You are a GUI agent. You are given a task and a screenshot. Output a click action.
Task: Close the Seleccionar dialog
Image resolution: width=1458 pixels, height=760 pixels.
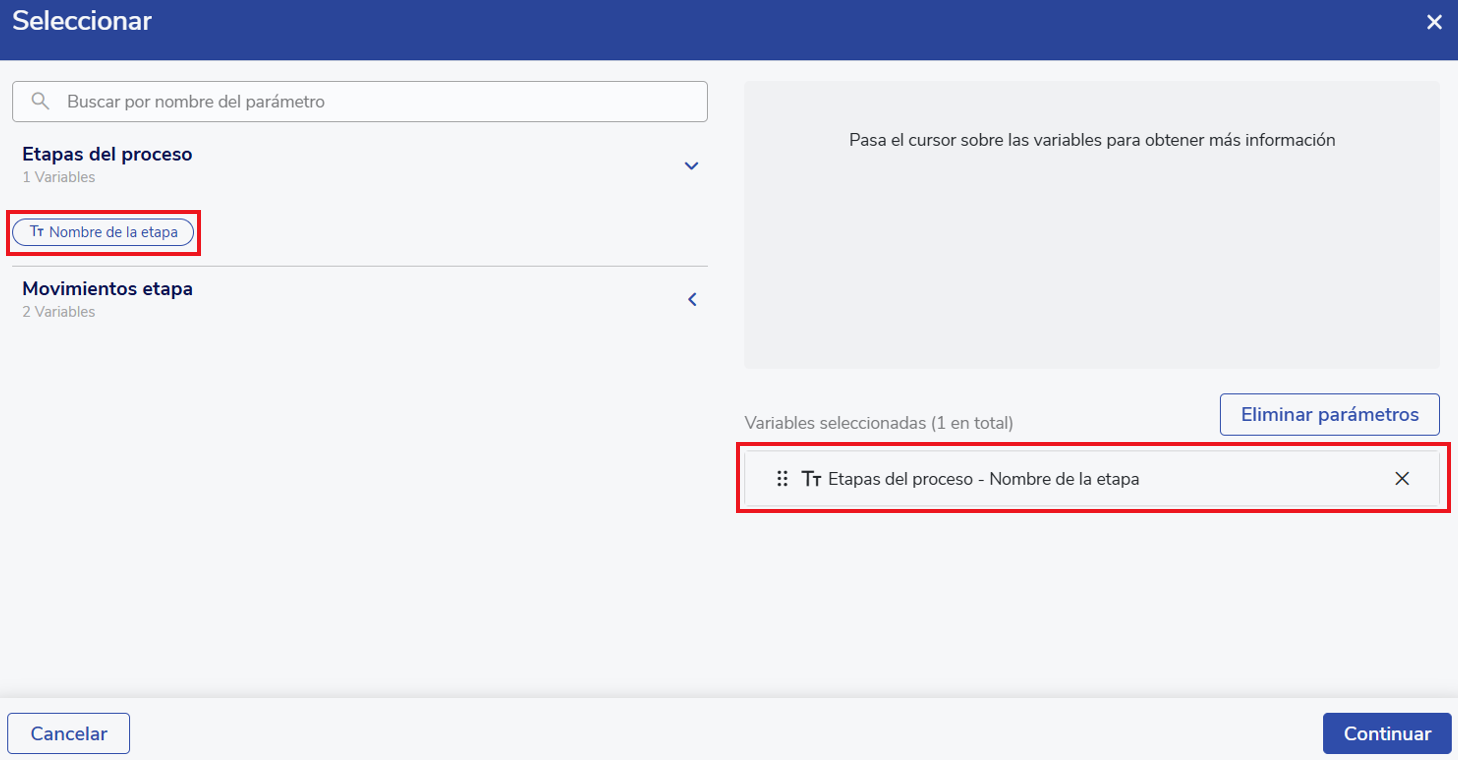tap(1434, 22)
